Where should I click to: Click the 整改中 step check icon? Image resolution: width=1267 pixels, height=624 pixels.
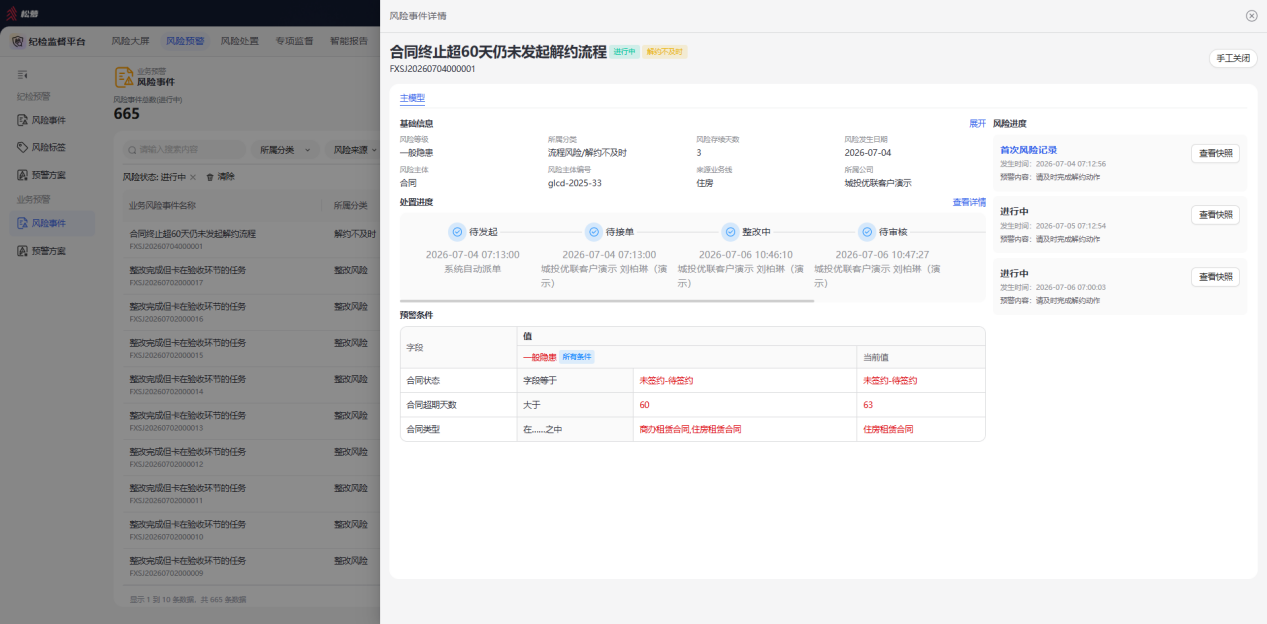click(730, 232)
